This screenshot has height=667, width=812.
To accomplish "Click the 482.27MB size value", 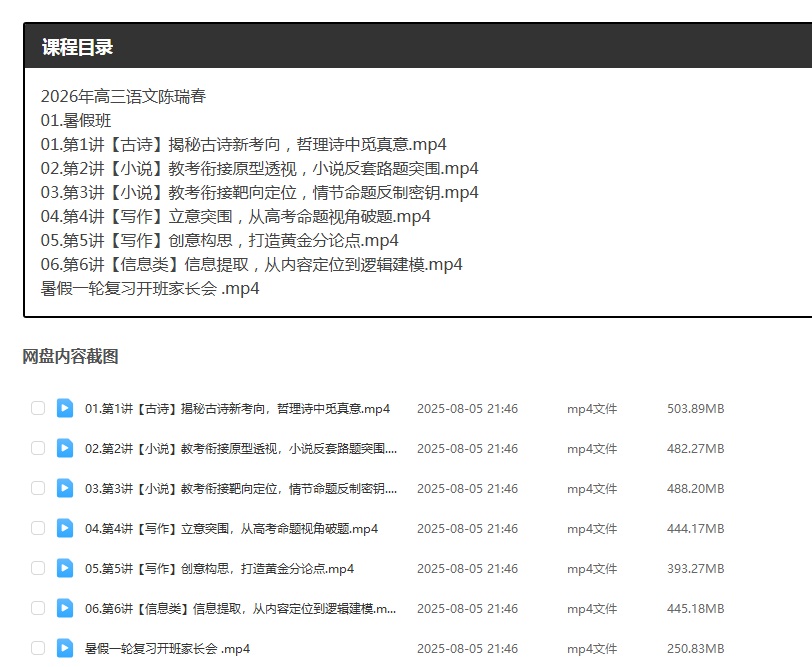I will [695, 448].
